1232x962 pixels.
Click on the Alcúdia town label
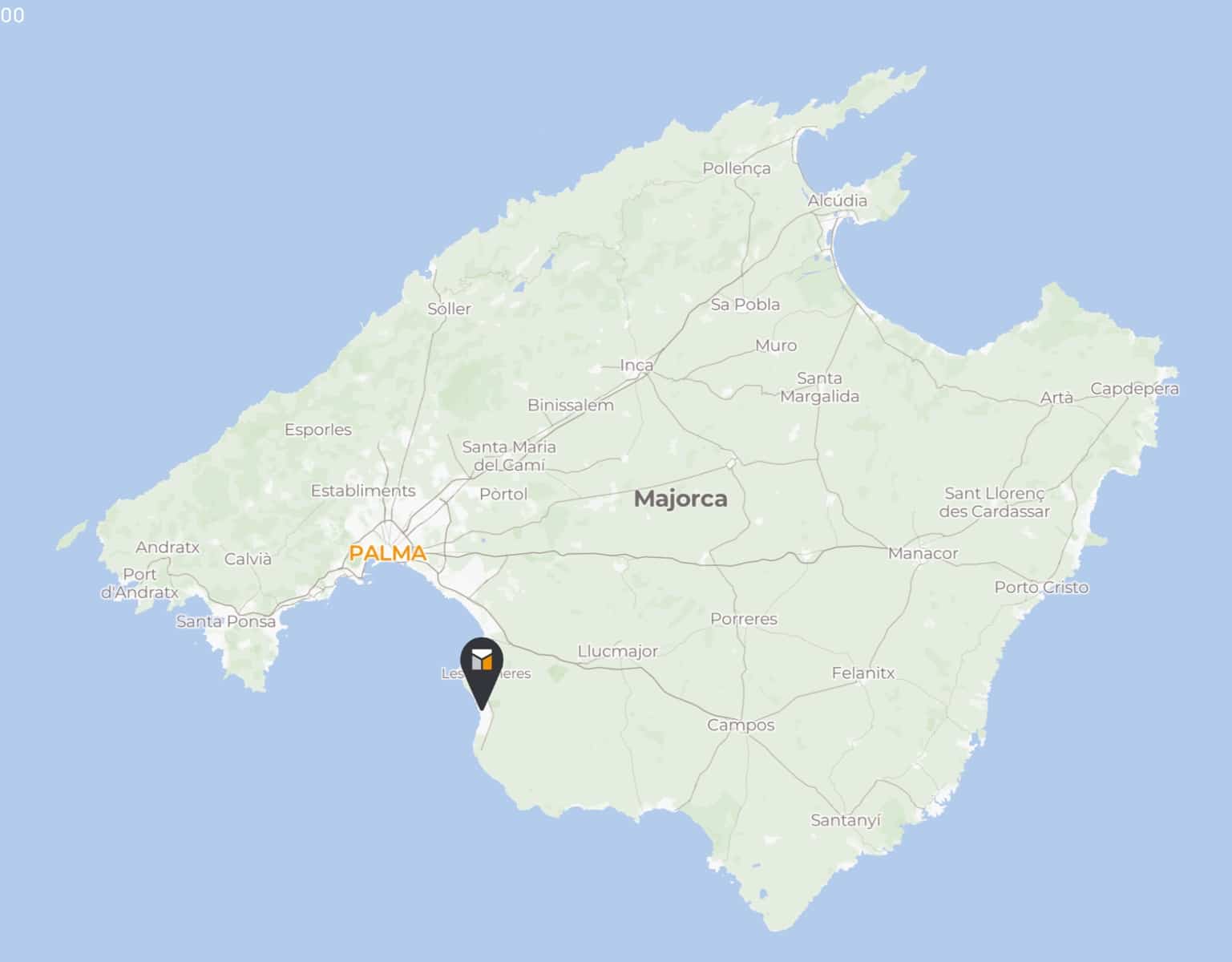(x=837, y=200)
